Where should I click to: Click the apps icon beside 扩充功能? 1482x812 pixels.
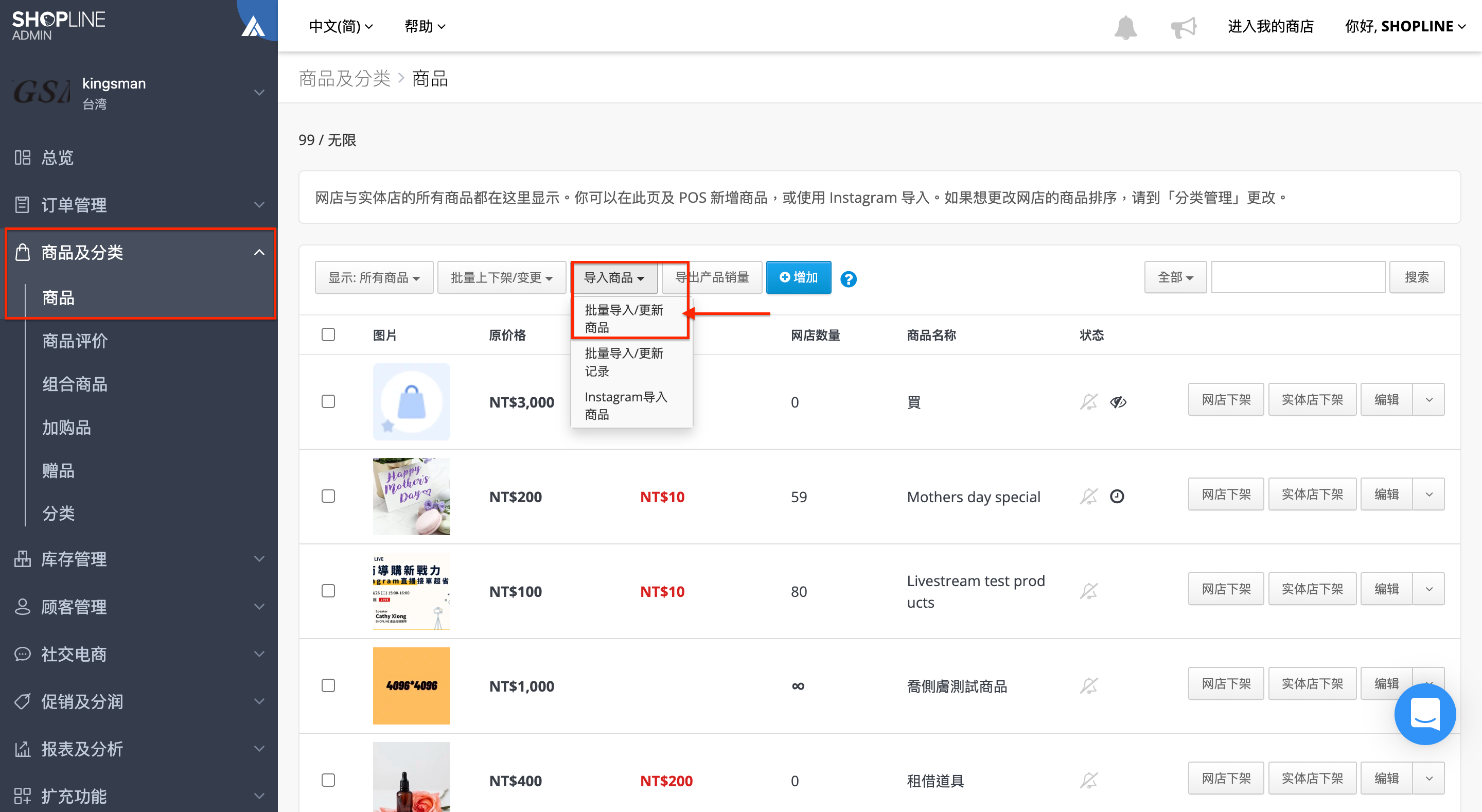click(23, 796)
